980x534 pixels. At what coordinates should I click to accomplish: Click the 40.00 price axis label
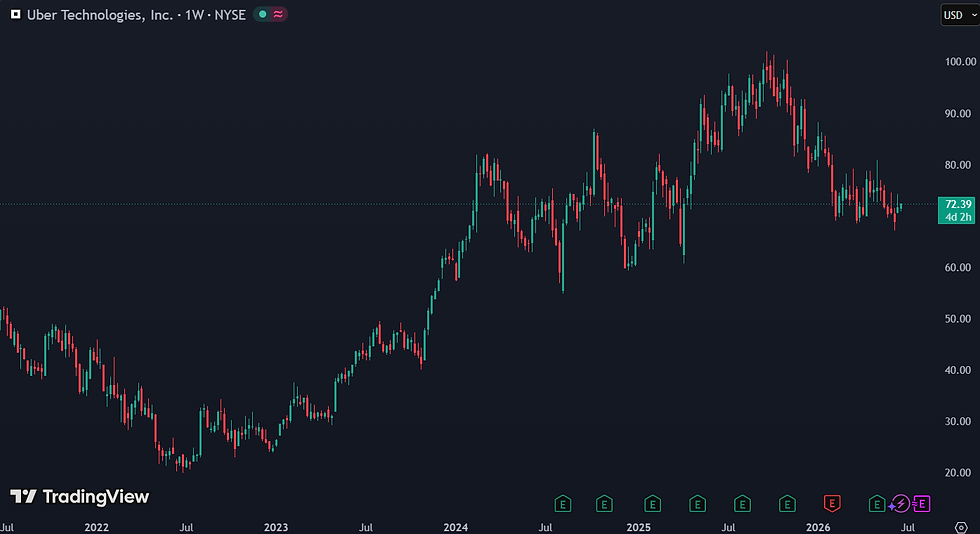point(958,370)
